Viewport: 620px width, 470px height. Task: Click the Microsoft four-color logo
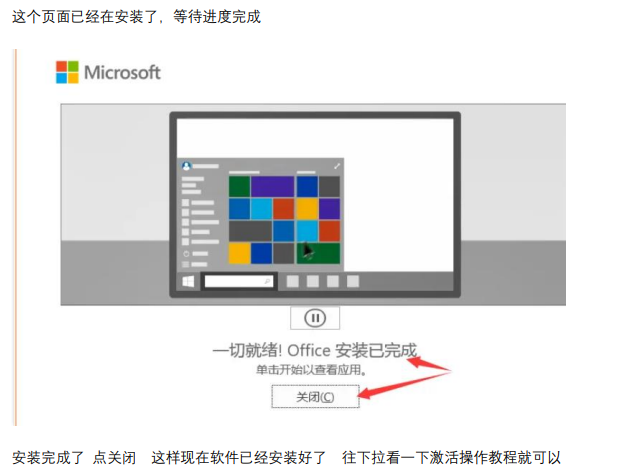click(x=67, y=72)
